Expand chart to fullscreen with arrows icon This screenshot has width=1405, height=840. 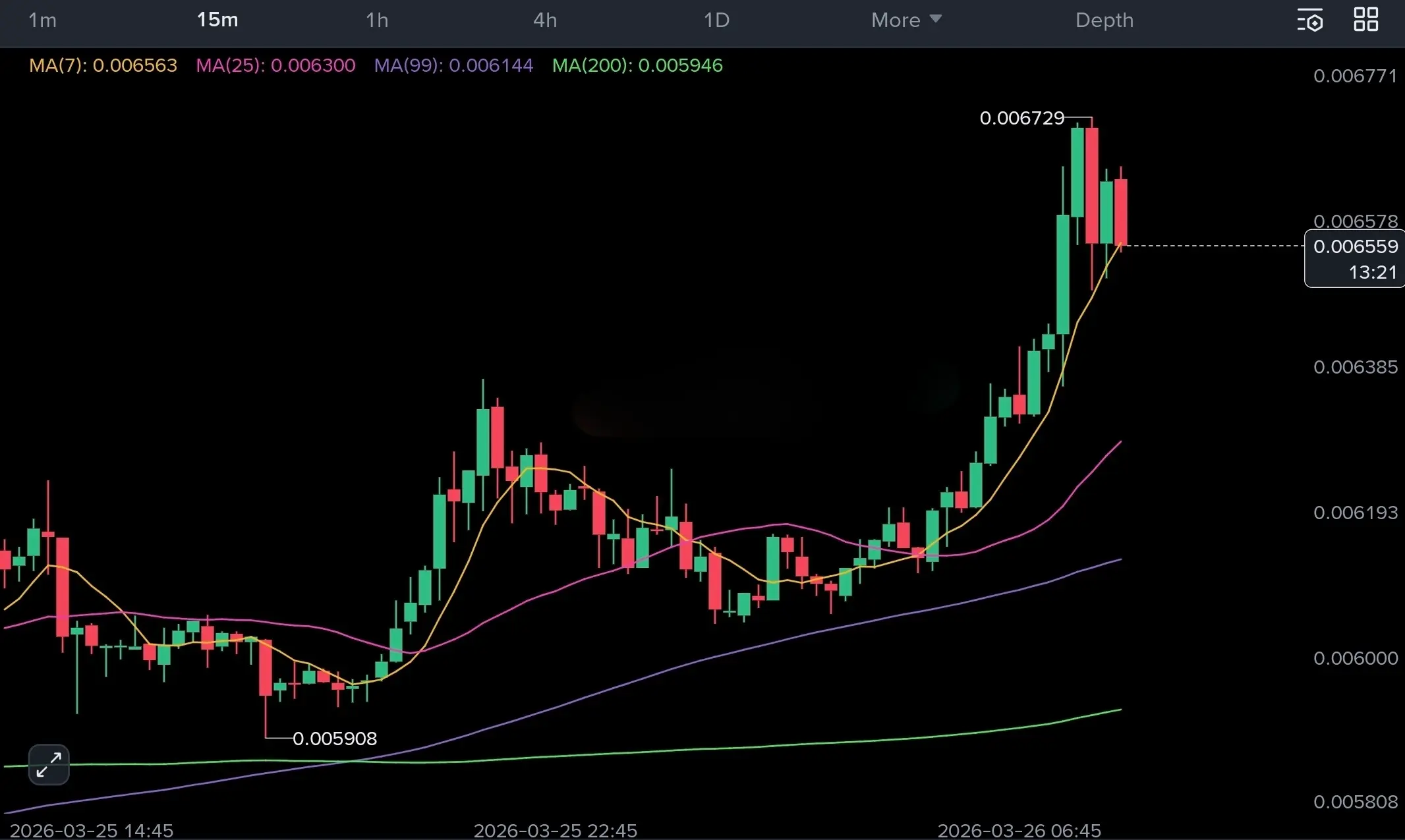click(x=49, y=765)
